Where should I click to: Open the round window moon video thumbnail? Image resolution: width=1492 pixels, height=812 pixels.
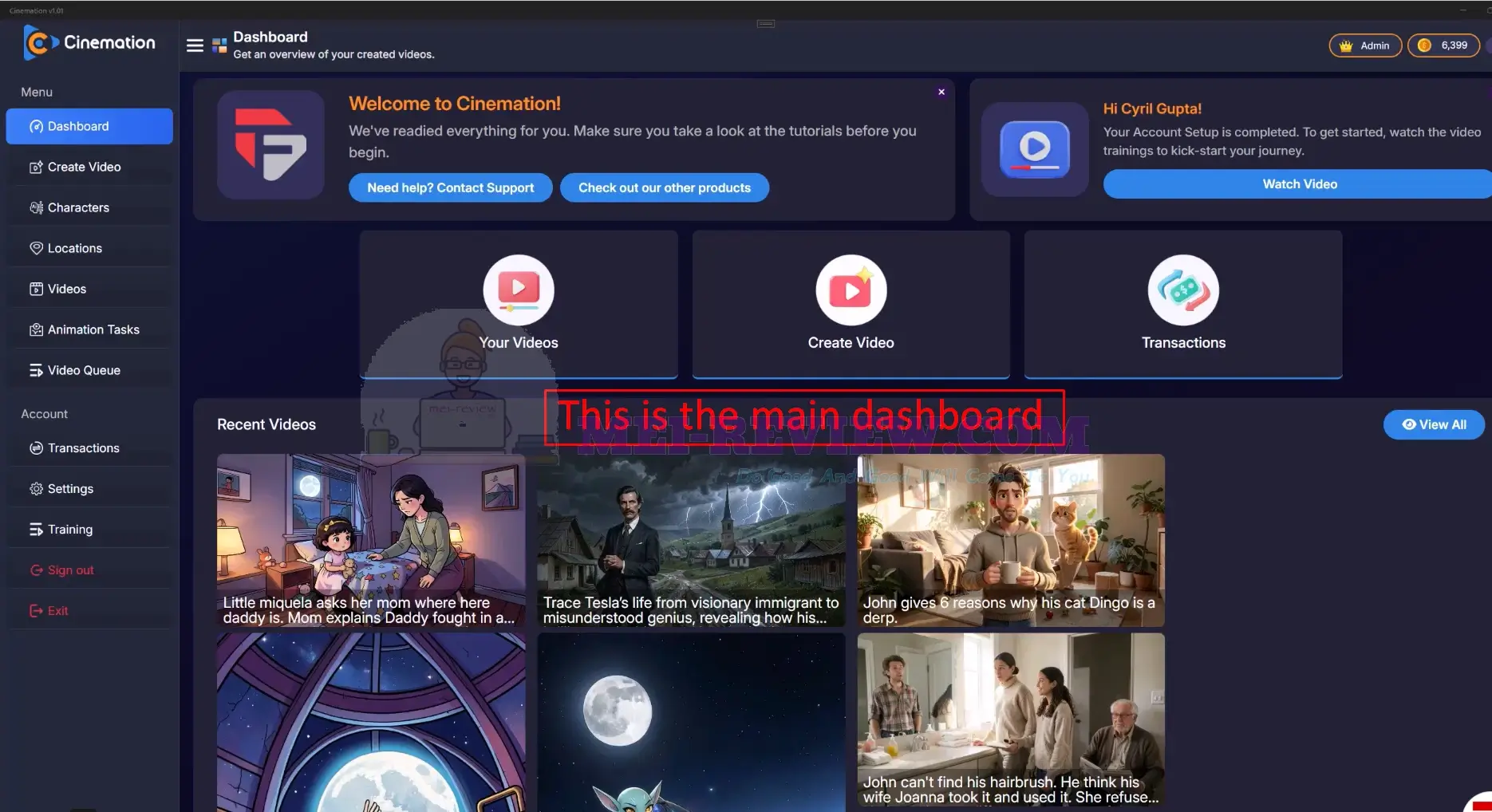point(371,723)
